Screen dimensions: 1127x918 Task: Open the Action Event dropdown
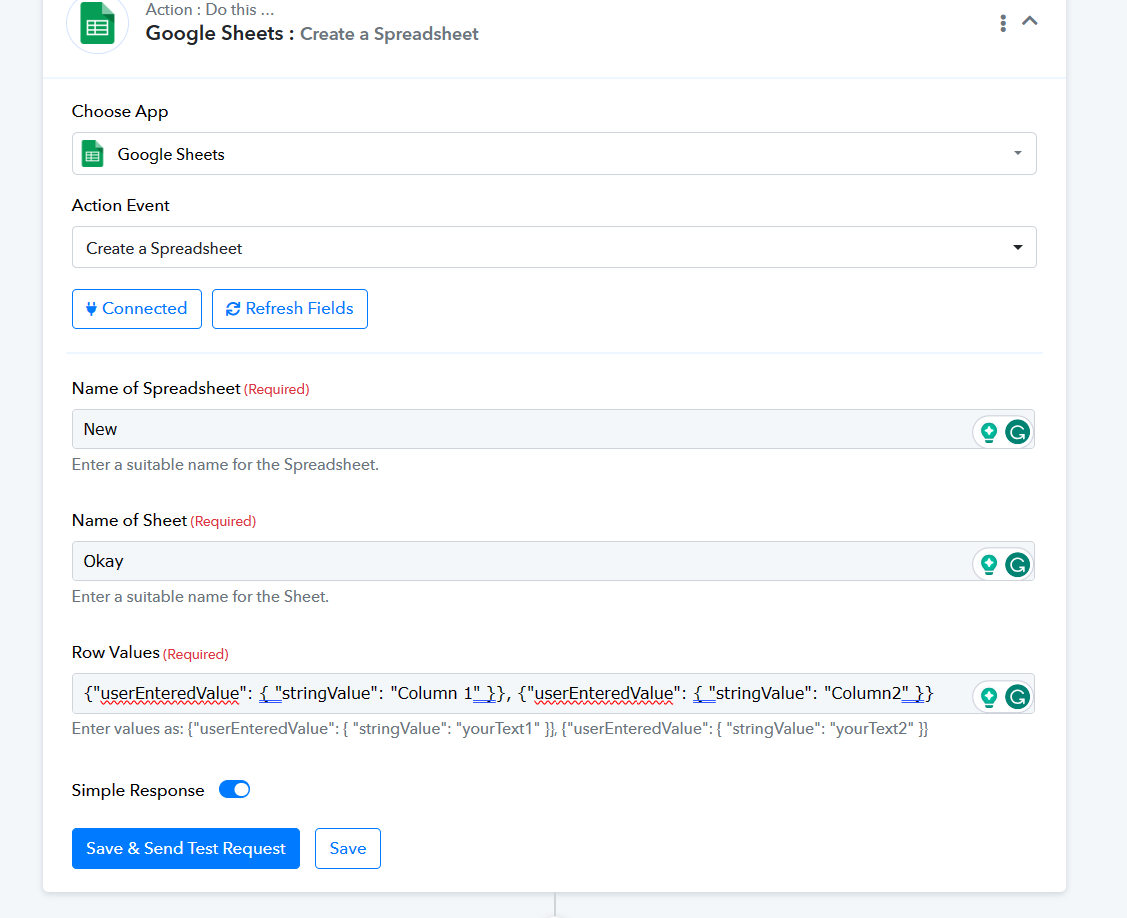pos(553,247)
